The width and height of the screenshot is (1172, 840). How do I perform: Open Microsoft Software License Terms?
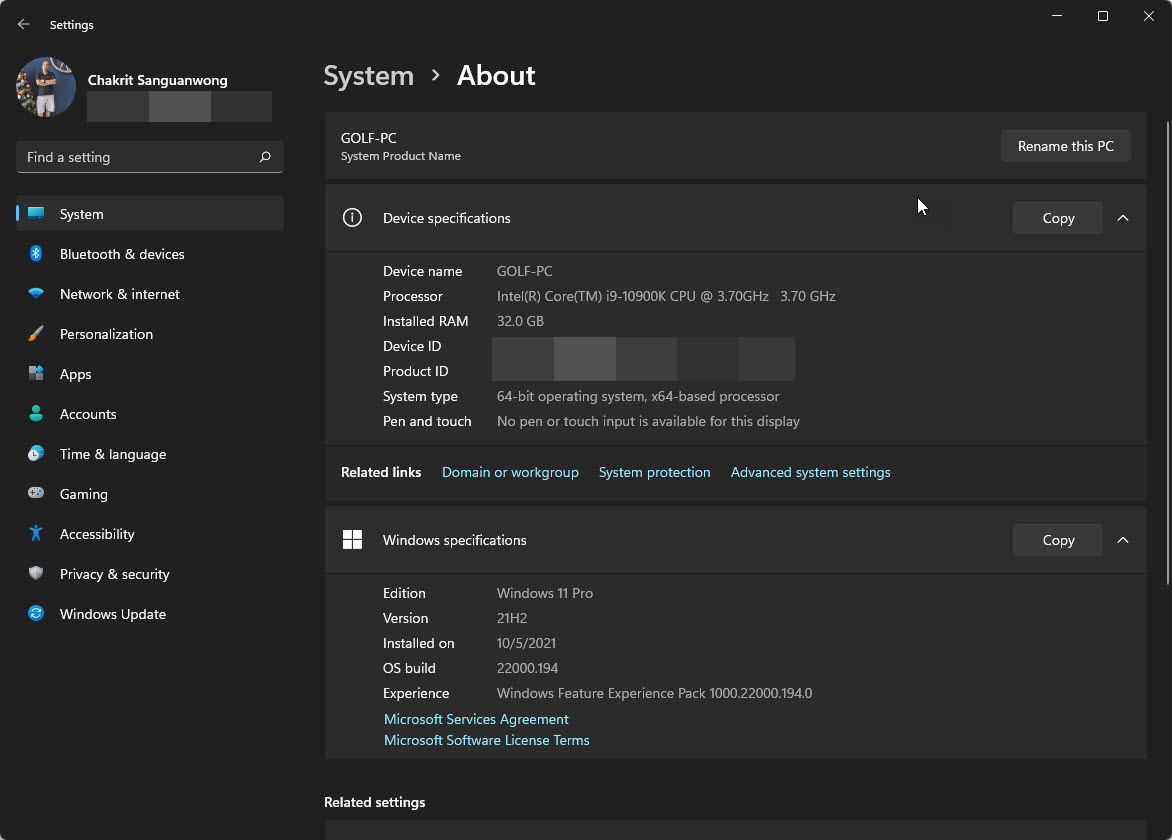coord(487,740)
